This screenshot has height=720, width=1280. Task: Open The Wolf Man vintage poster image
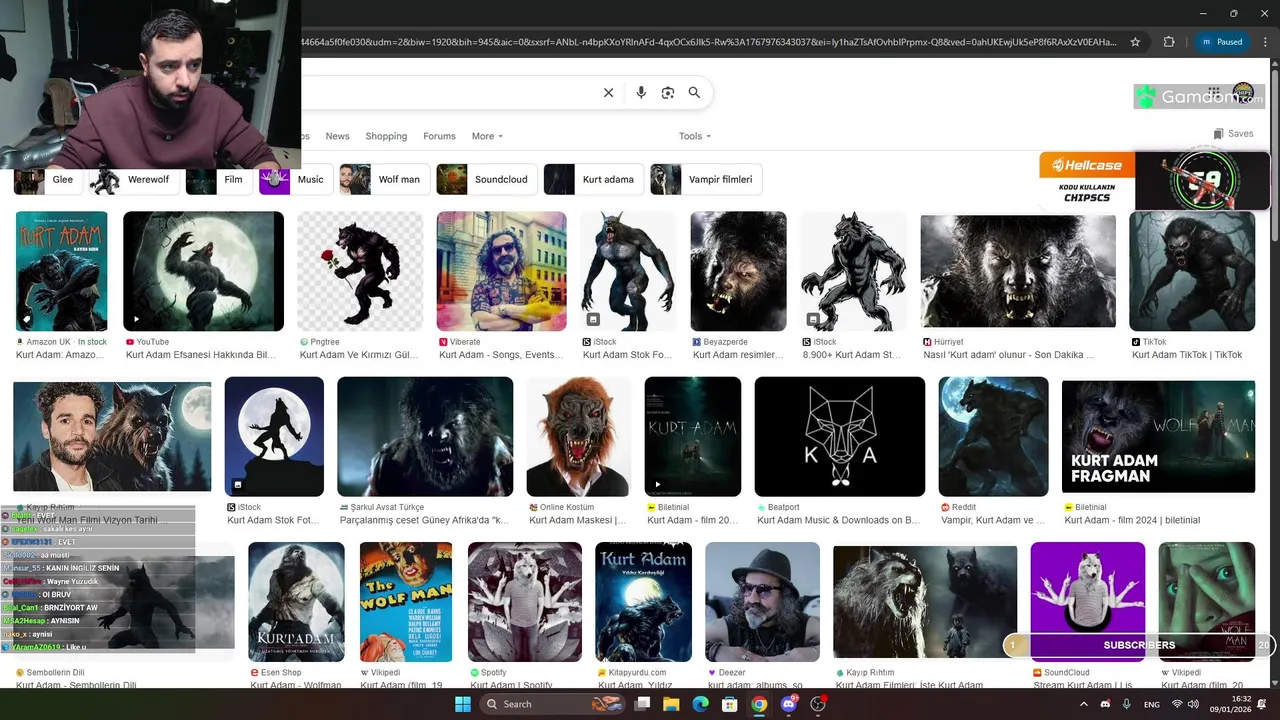pyautogui.click(x=406, y=602)
